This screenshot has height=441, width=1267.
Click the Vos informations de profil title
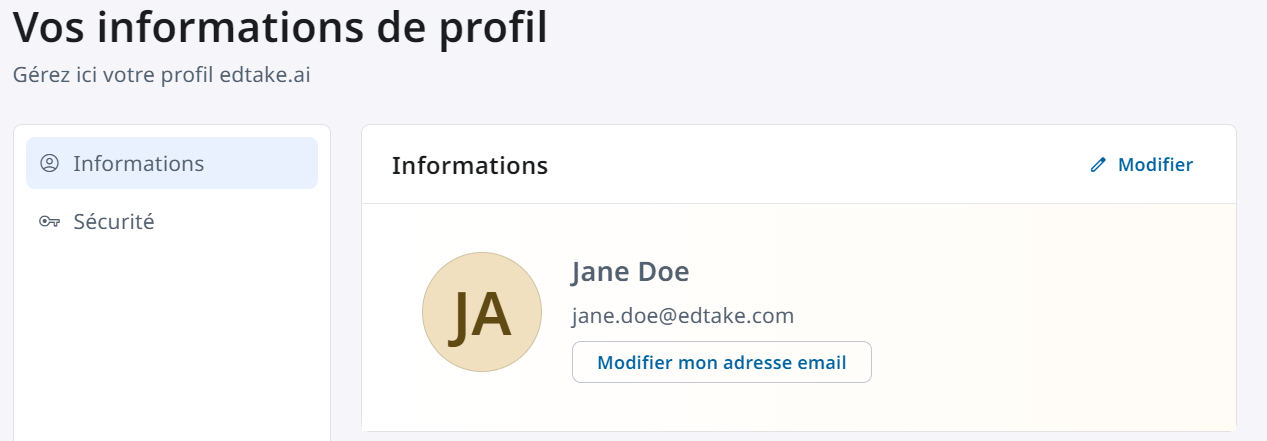click(x=280, y=27)
